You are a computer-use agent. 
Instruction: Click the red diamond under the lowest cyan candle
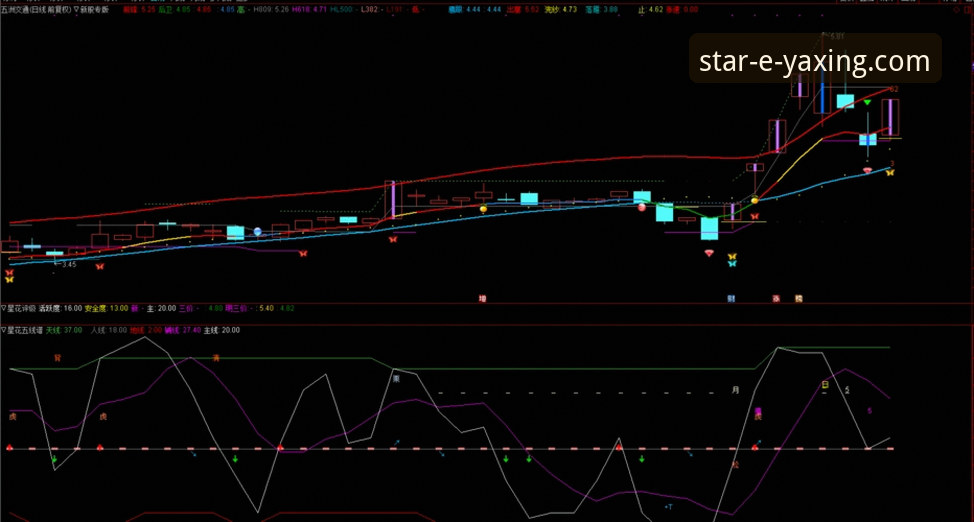point(709,254)
